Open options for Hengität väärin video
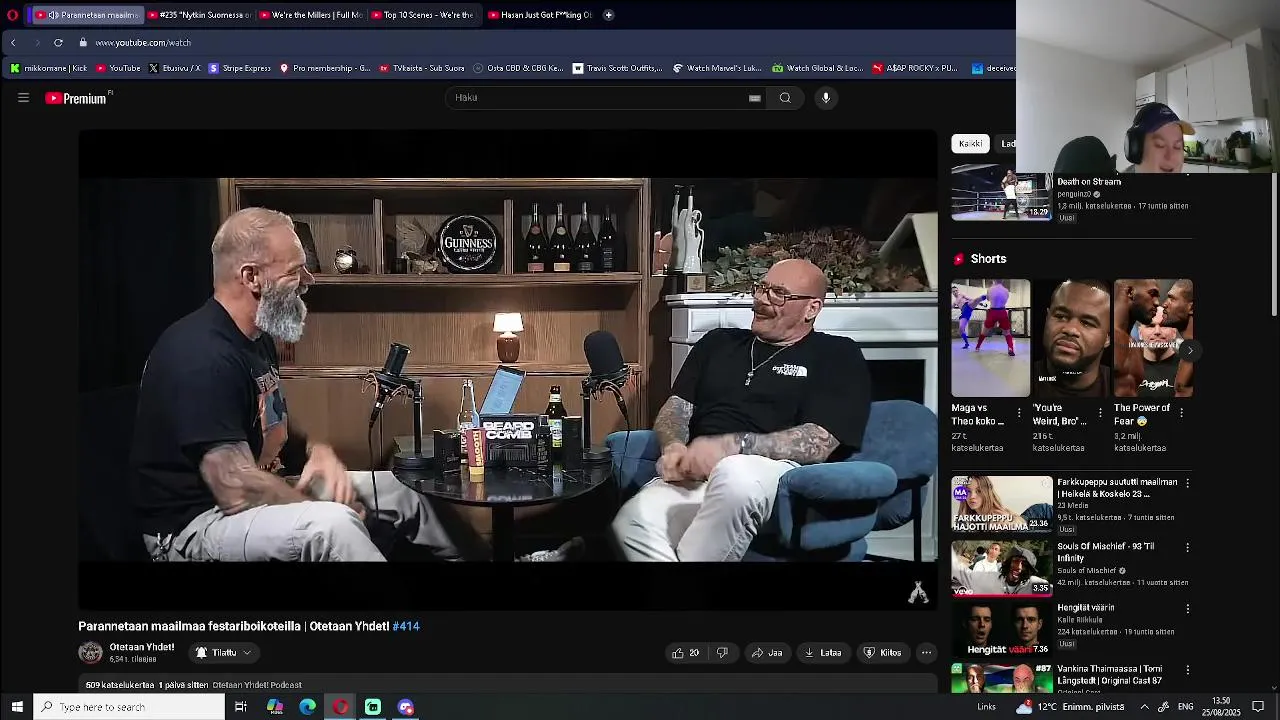The image size is (1280, 720). point(1187,608)
